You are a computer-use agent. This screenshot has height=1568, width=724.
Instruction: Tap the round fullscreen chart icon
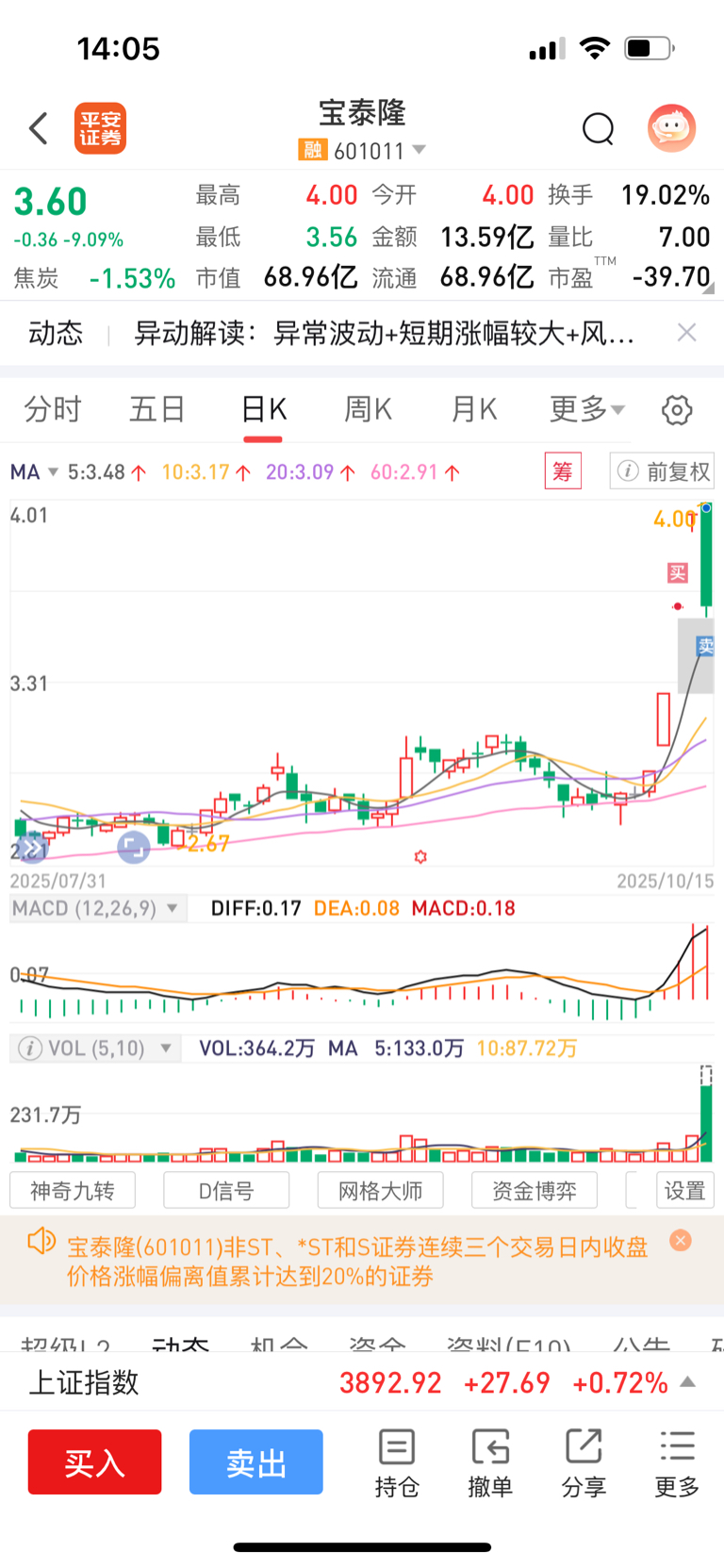[x=134, y=848]
